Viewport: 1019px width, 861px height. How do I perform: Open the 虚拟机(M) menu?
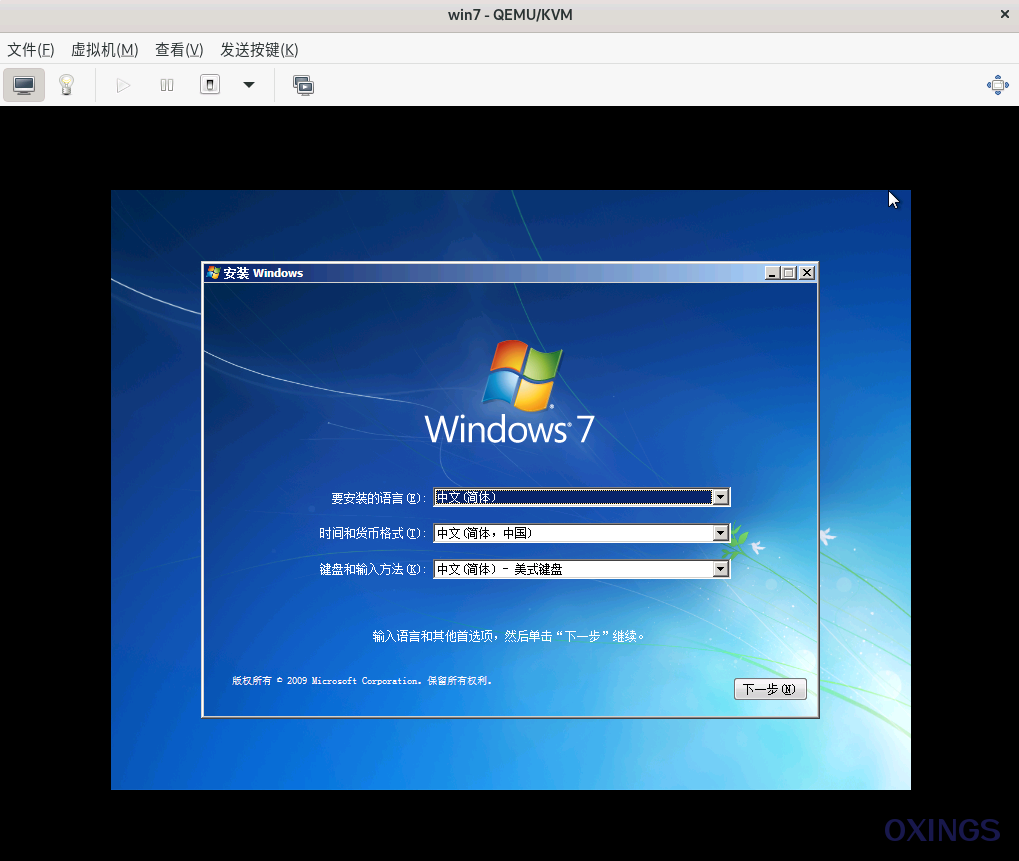(x=105, y=50)
